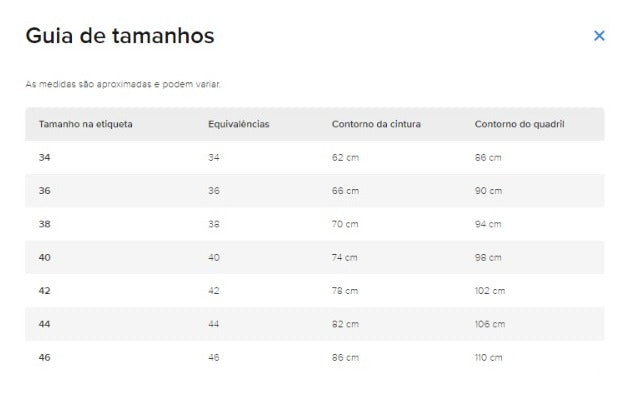Click the Contorno da cintura column header

pyautogui.click(x=376, y=124)
